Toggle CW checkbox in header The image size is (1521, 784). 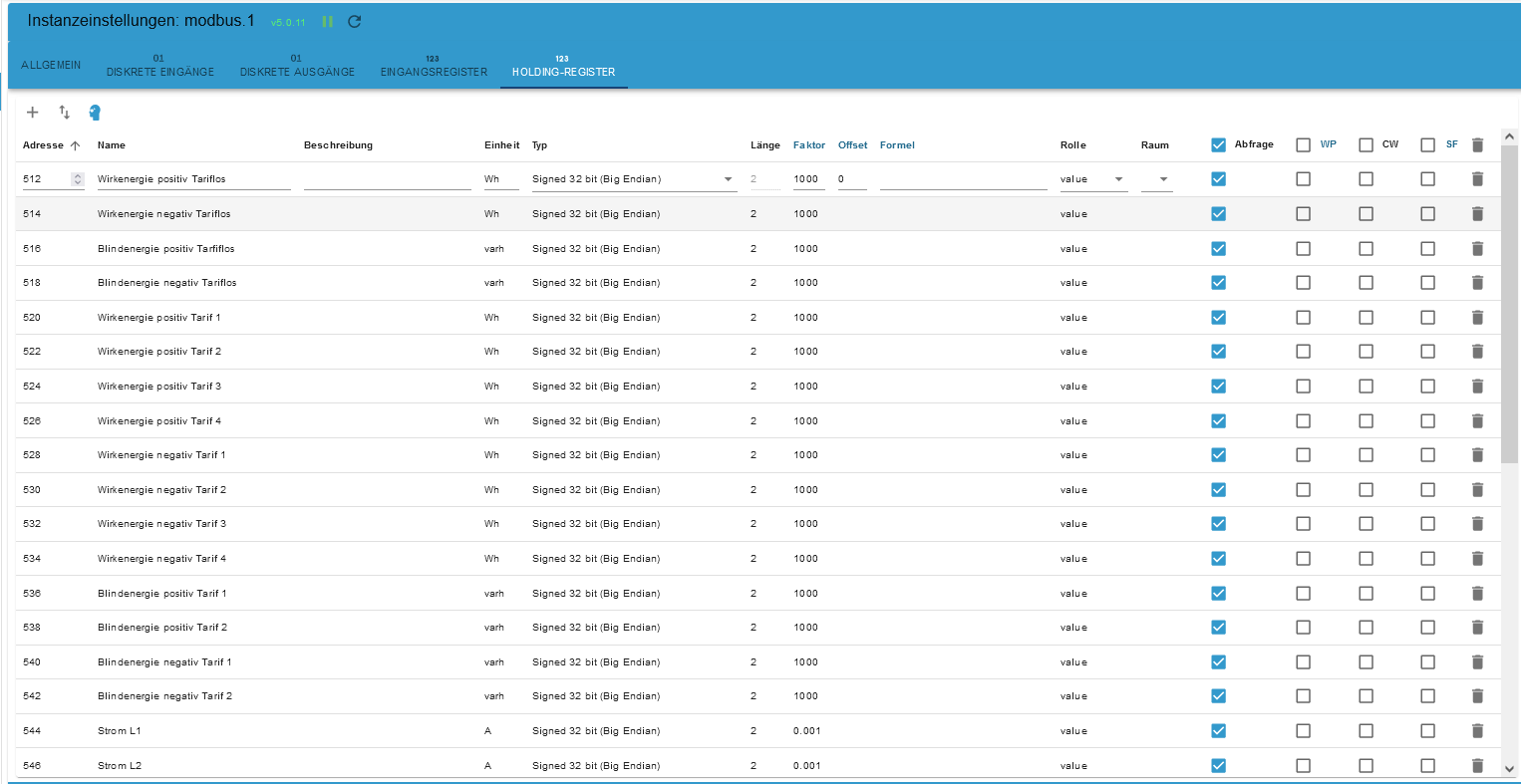coord(1366,145)
